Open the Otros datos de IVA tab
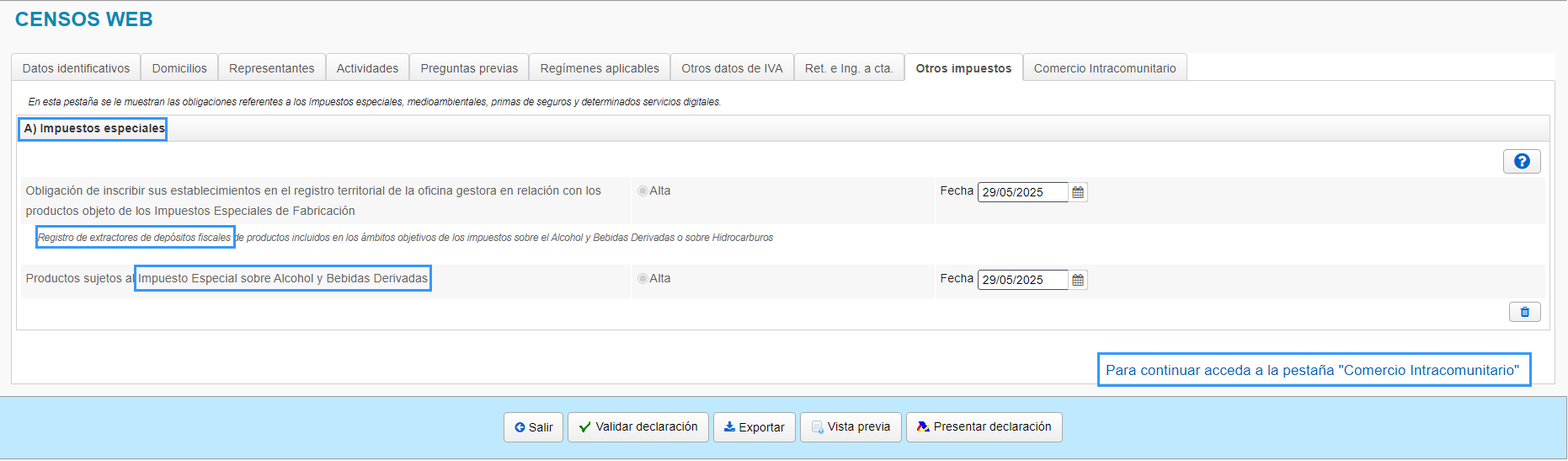Viewport: 1568px width, 461px height. click(732, 68)
